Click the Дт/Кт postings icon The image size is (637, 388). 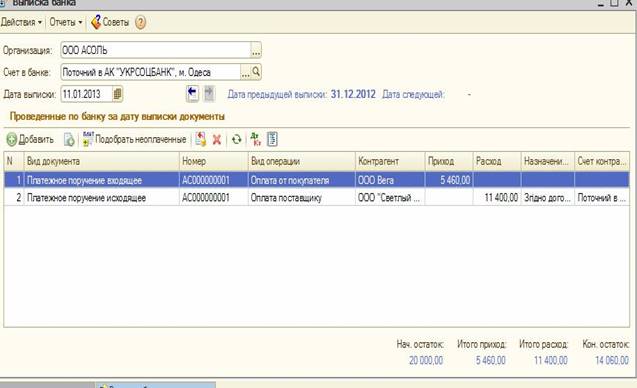(x=256, y=139)
